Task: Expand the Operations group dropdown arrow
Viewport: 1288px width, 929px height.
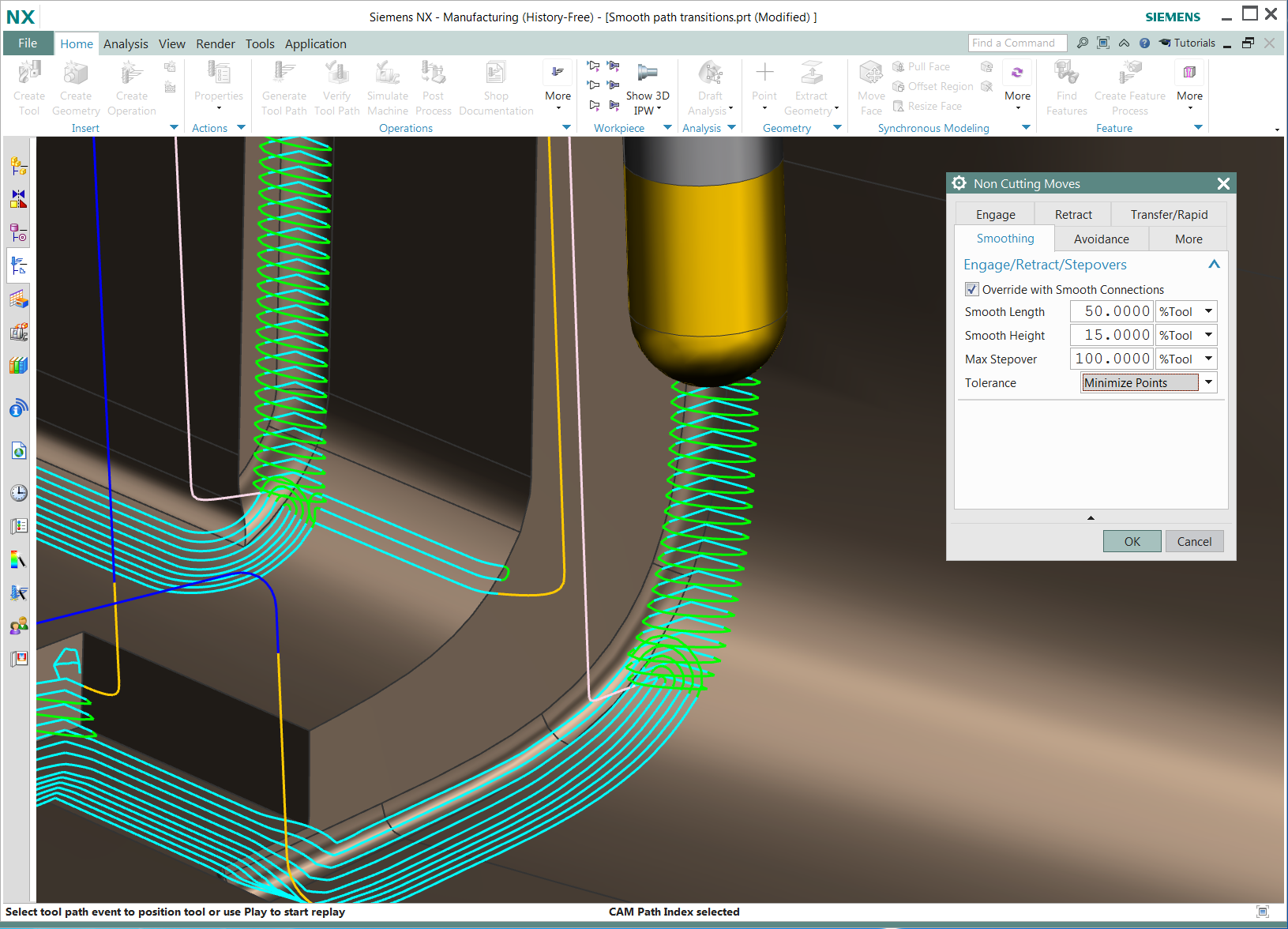Action: tap(566, 127)
